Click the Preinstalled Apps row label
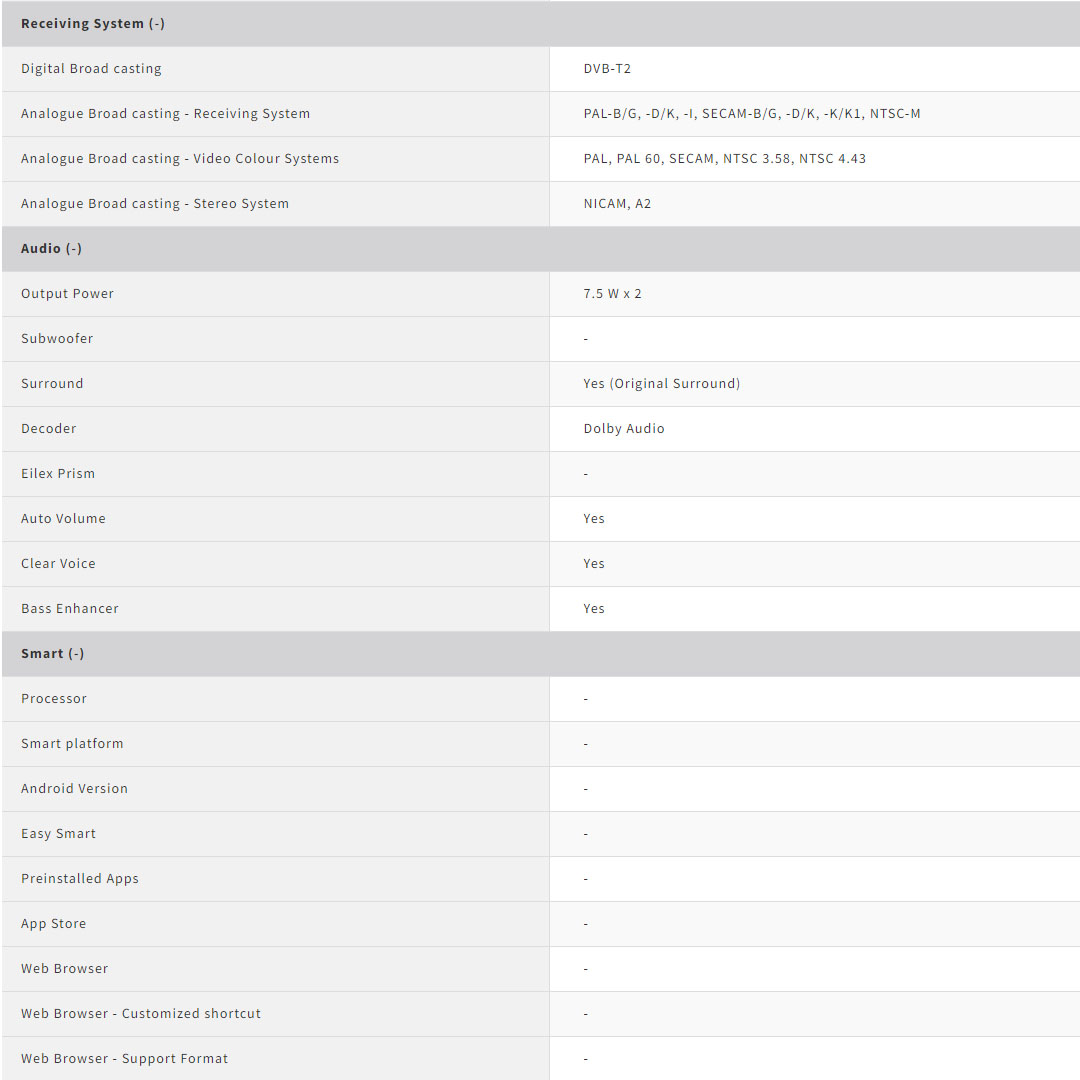This screenshot has width=1080, height=1080. coord(80,879)
